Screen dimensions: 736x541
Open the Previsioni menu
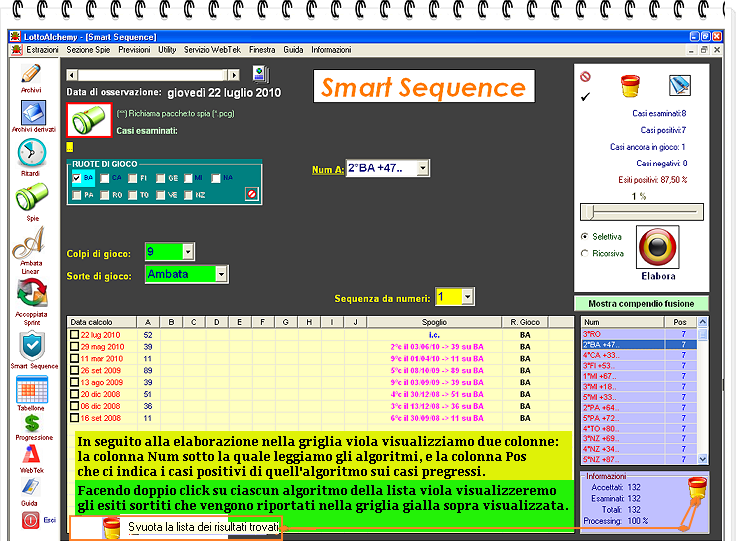tap(134, 49)
